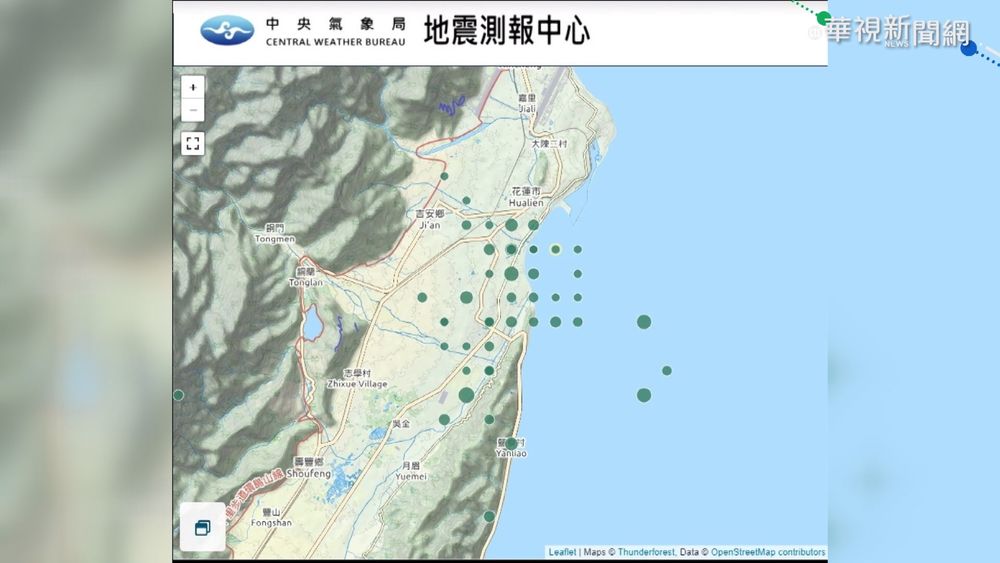
Task: Open the OpenStreetMap contributors link
Action: [x=768, y=552]
